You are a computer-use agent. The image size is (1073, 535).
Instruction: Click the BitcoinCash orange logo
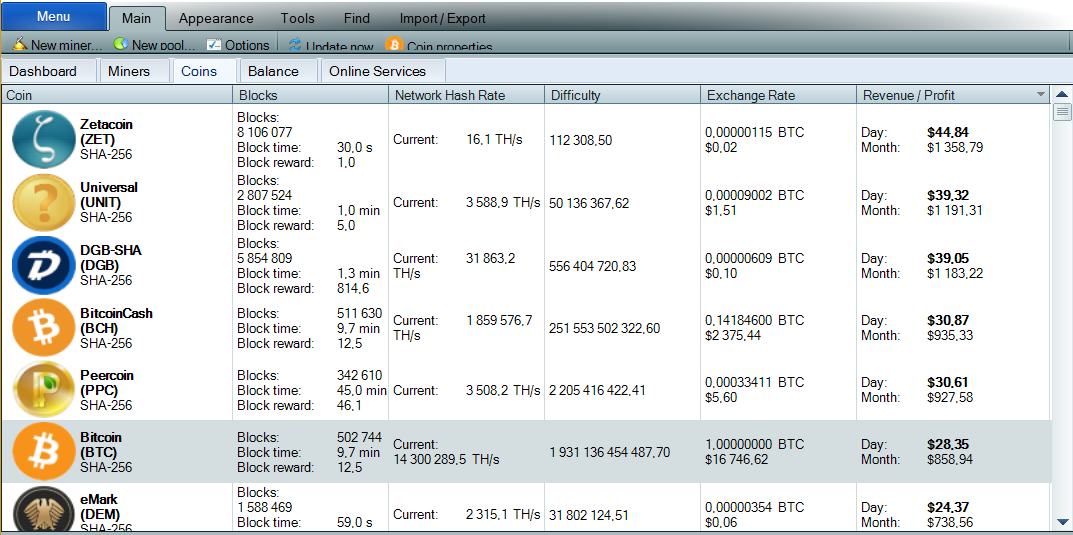click(x=42, y=328)
